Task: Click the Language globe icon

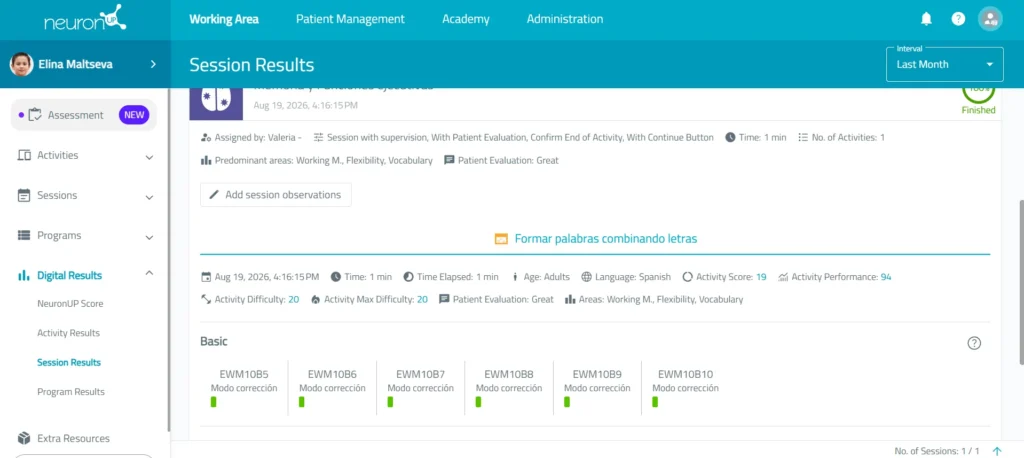Action: [x=586, y=277]
